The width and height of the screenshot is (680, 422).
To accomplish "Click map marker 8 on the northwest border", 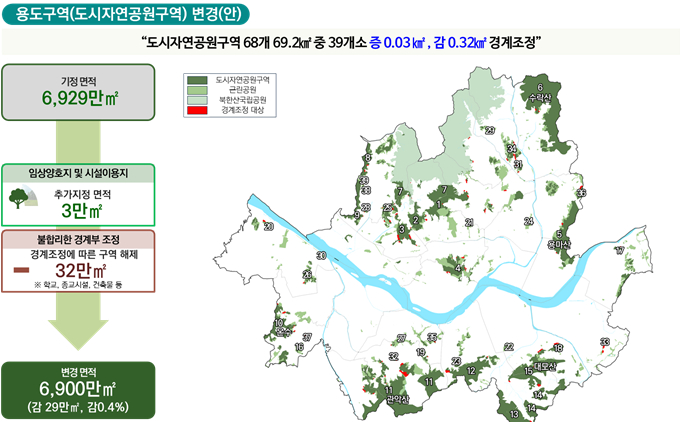I will click(368, 158).
